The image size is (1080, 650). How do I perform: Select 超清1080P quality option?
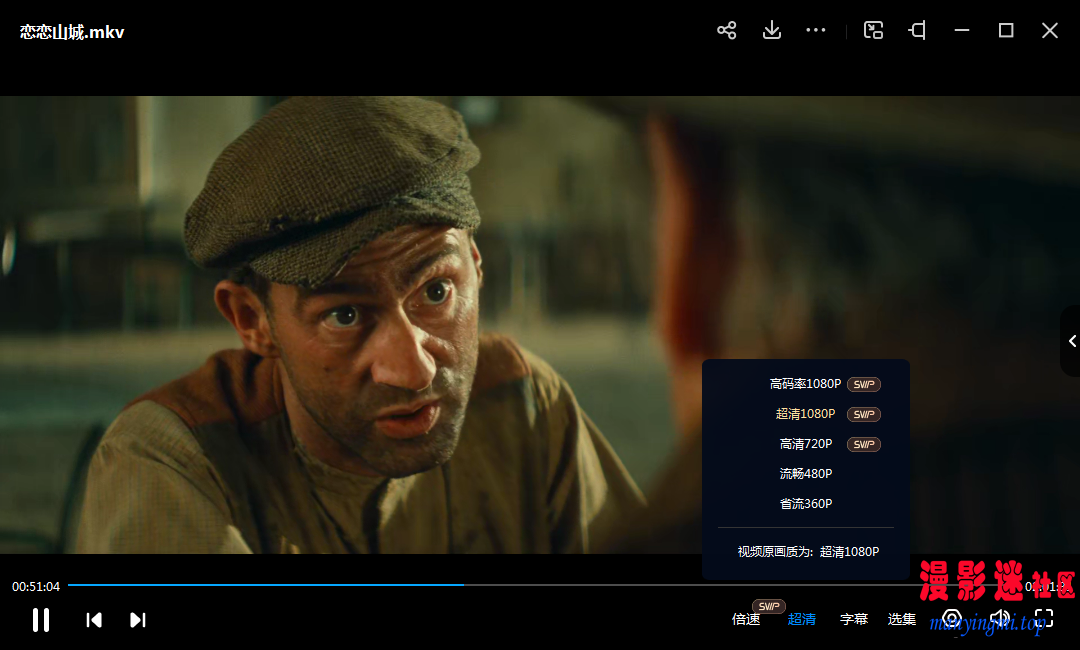806,414
